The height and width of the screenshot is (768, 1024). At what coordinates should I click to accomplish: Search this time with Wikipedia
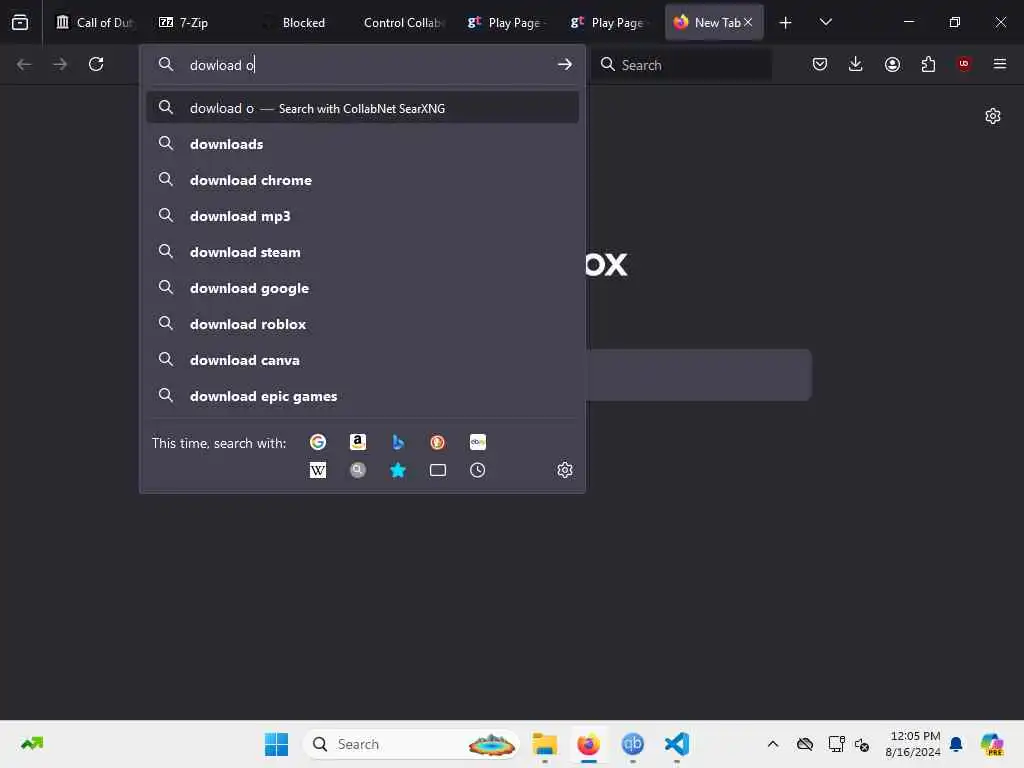(318, 470)
